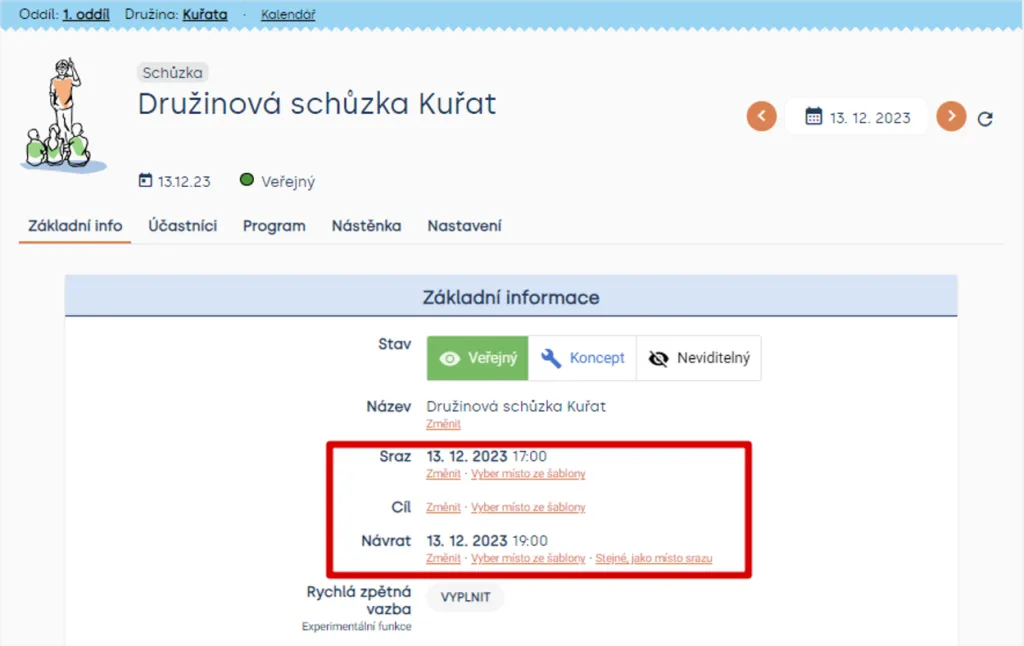Open the 13. 12. 2023 date picker
Screen dimensions: 1024x646
[x=856, y=117]
